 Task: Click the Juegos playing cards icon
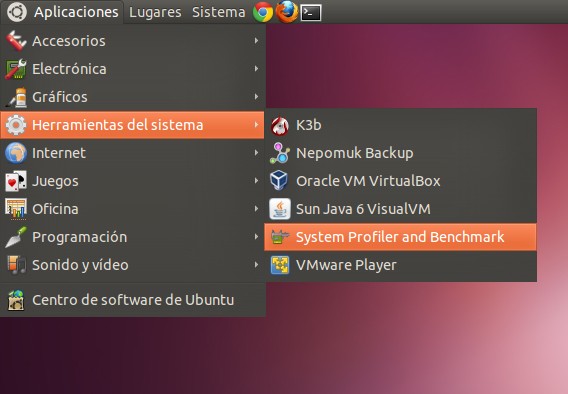point(16,181)
